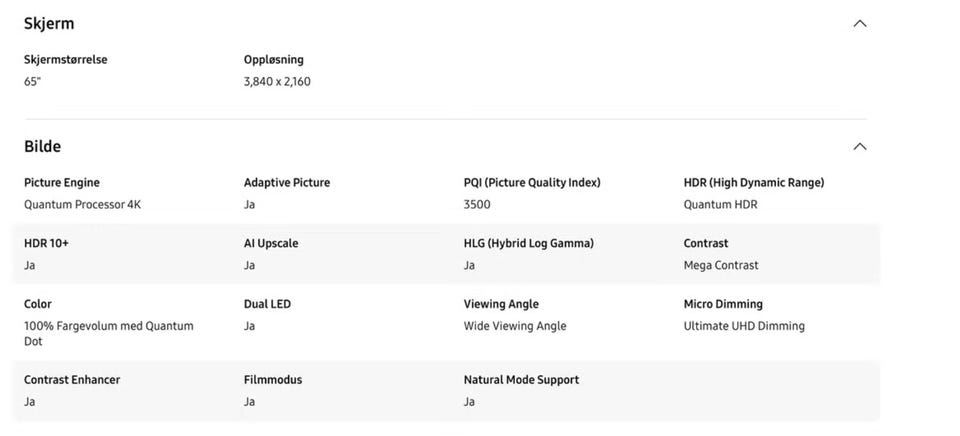Click the PQI (Picture Quality Index) label

point(532,183)
